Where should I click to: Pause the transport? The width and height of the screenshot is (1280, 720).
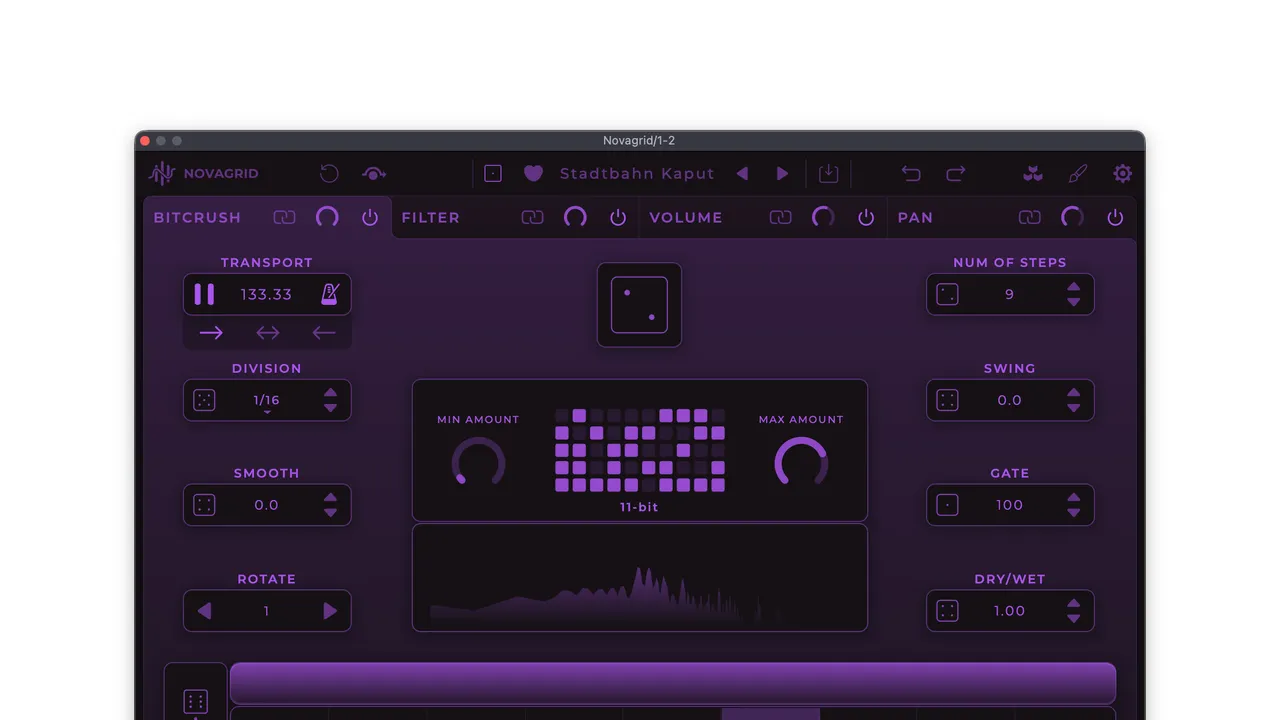click(204, 294)
